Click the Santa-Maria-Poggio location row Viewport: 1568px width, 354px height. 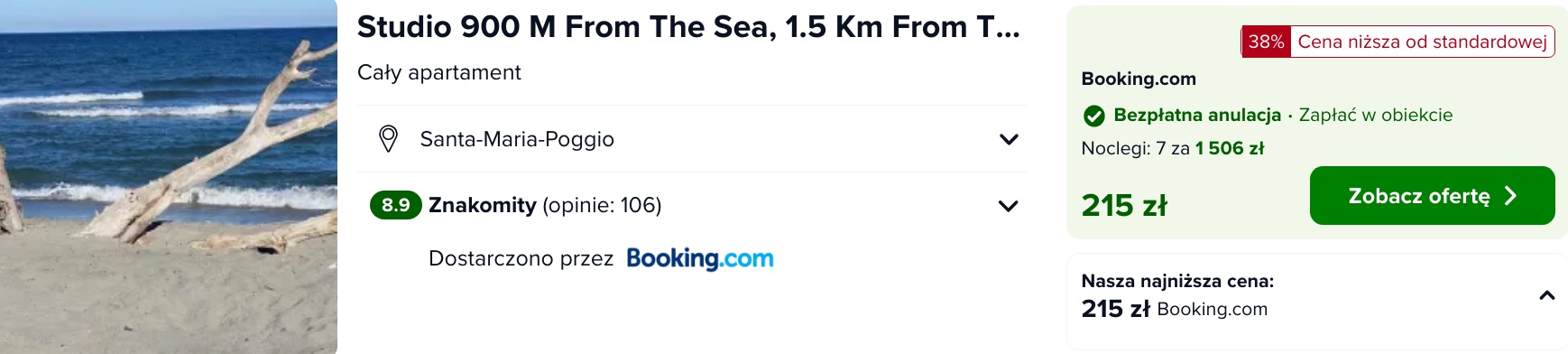[692, 139]
